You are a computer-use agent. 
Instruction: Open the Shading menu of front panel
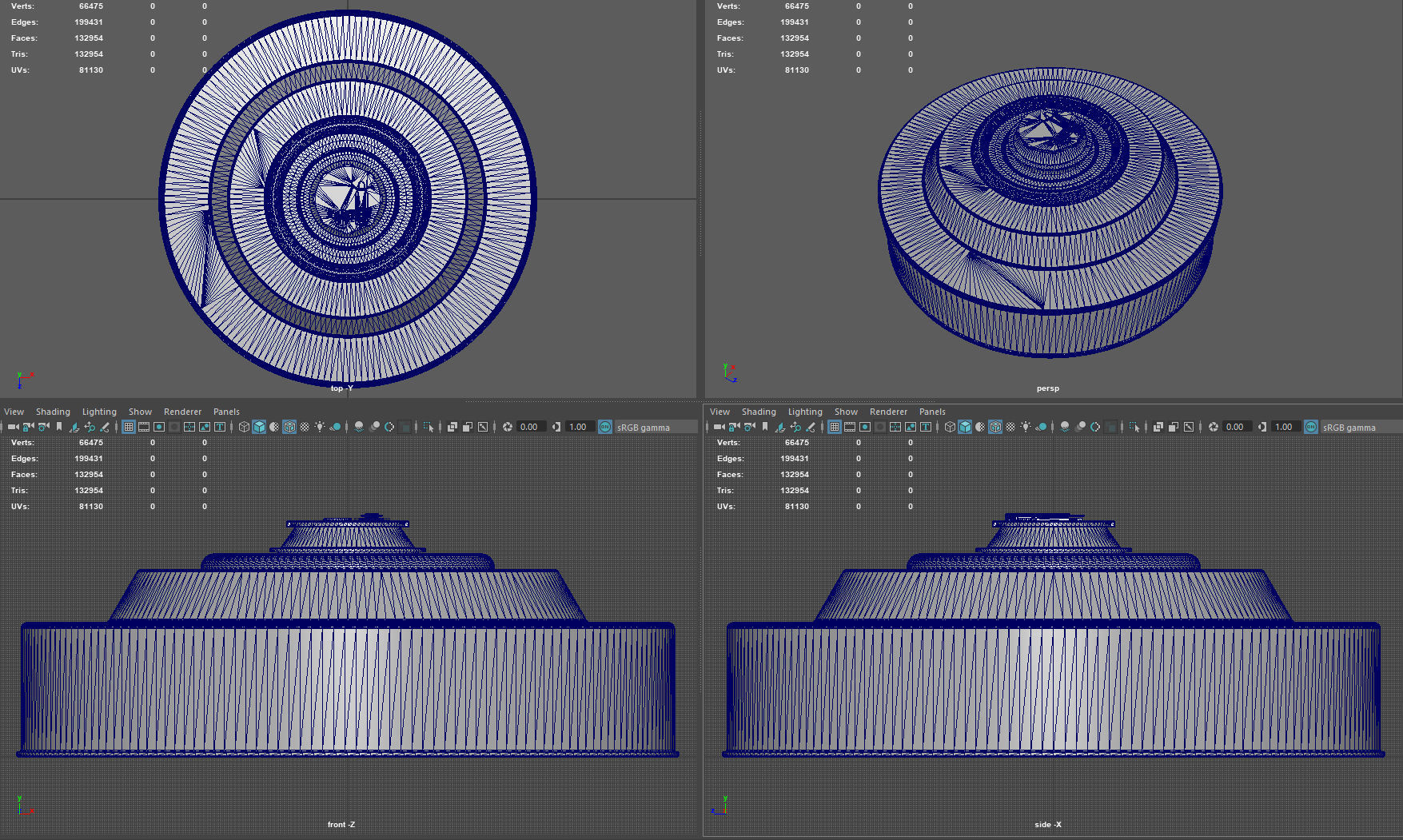pos(53,412)
